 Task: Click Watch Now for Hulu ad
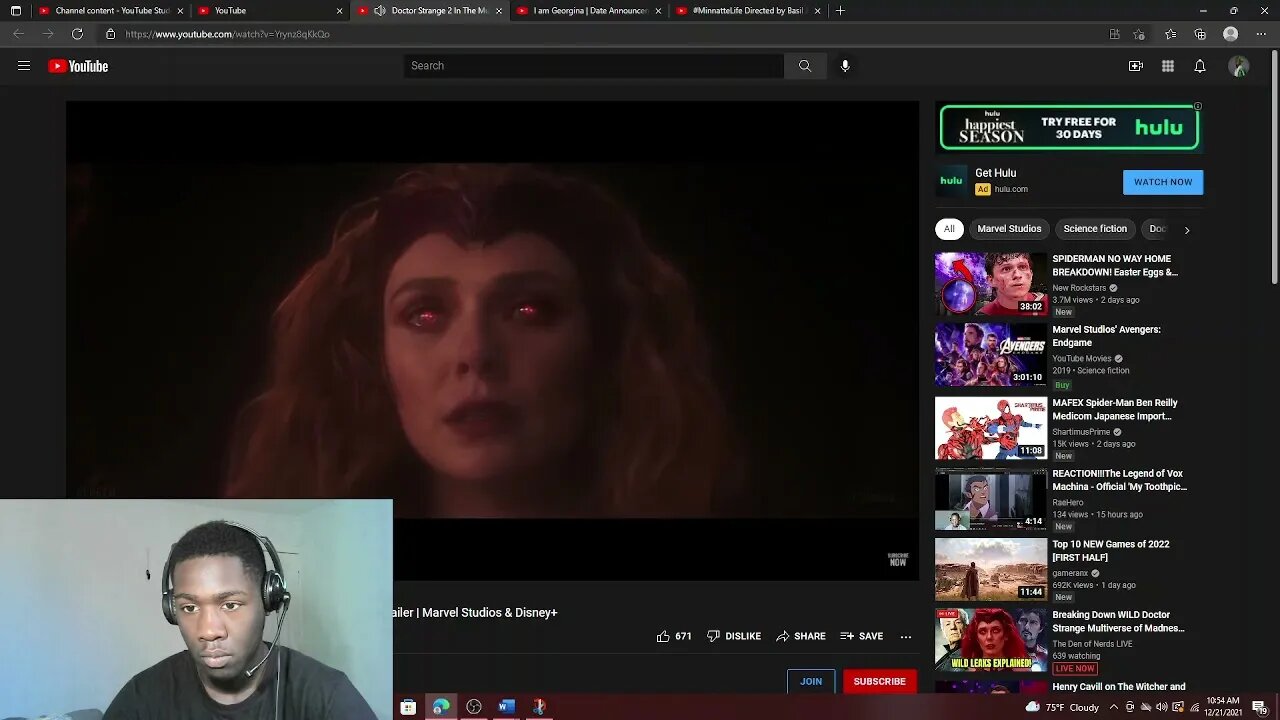1163,182
